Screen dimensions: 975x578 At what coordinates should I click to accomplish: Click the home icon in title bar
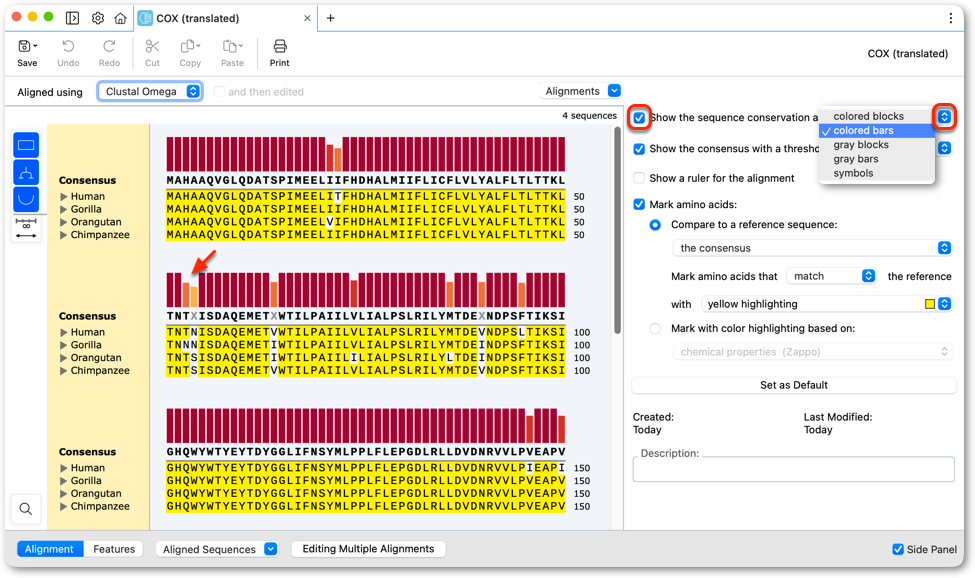coord(121,18)
